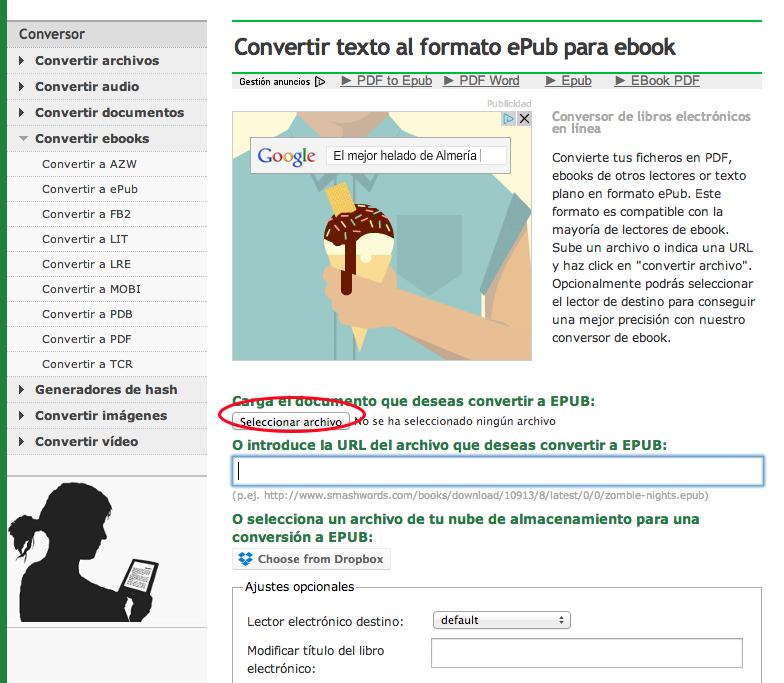Click the Gestión anuncios arrow icon
Viewport: 784px width, 683px height.
point(320,82)
